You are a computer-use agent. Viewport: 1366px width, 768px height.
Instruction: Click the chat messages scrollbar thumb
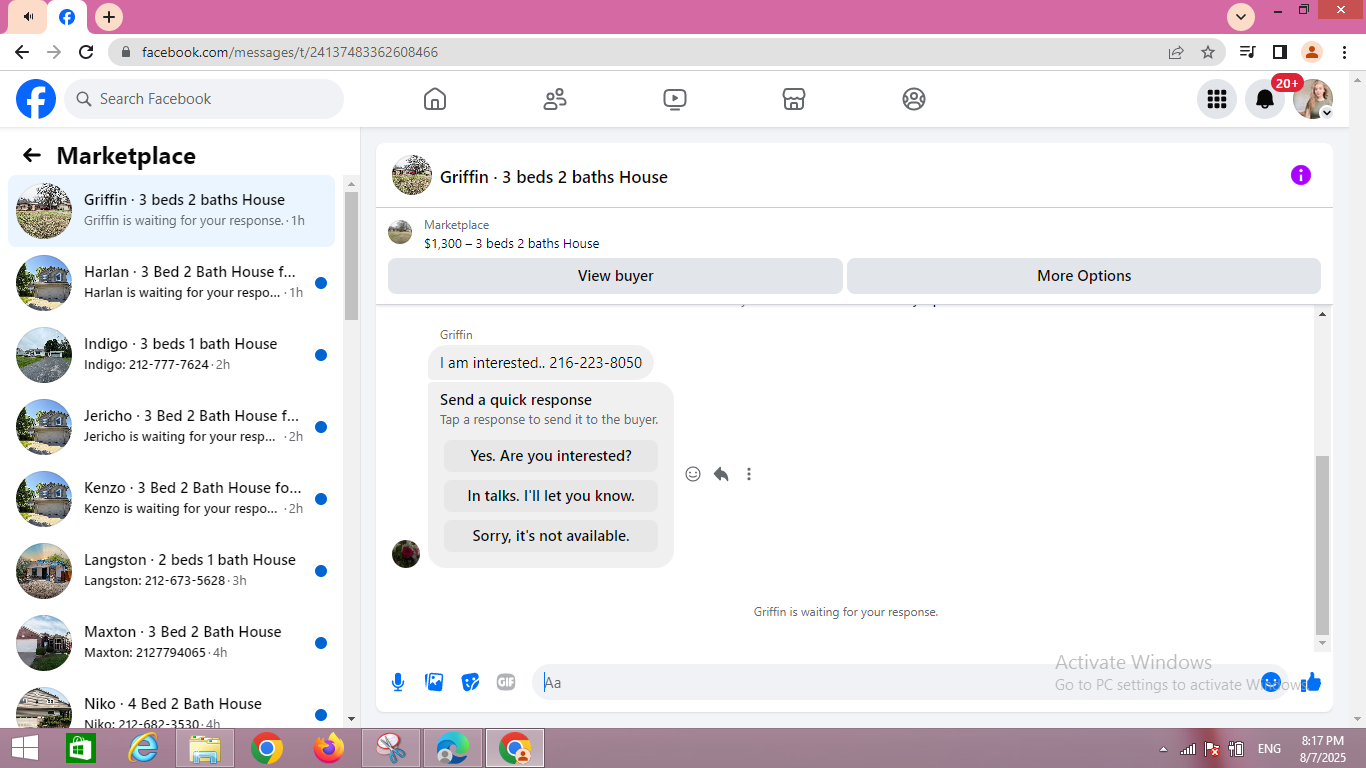click(1323, 545)
